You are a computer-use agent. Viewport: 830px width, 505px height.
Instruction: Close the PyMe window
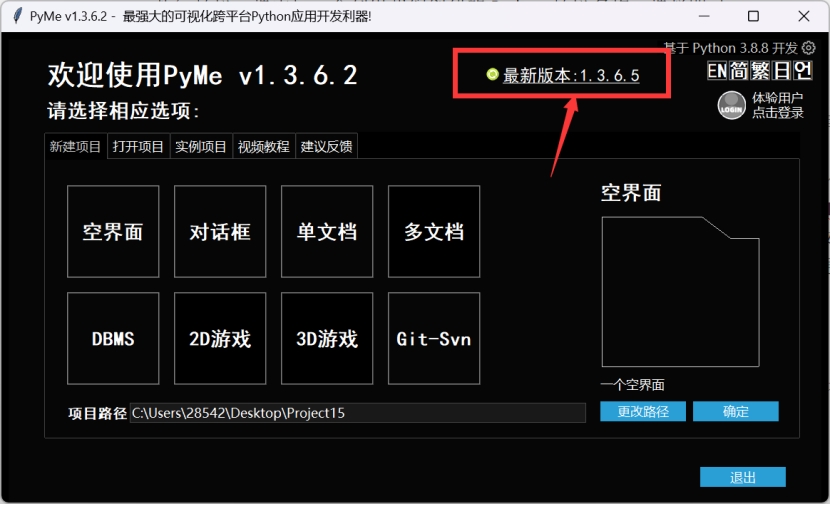click(804, 16)
